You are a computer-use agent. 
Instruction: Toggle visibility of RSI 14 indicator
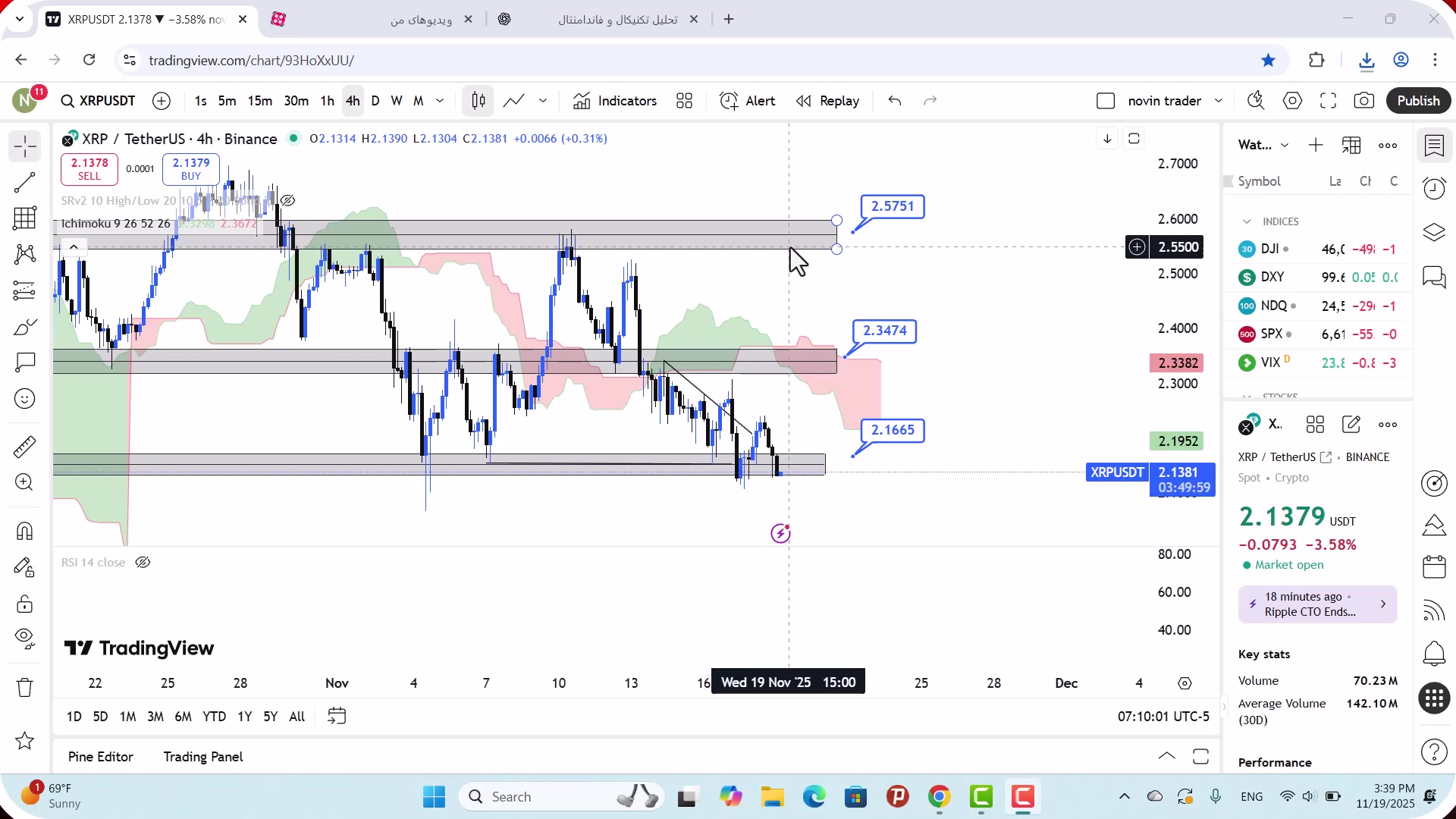[143, 562]
